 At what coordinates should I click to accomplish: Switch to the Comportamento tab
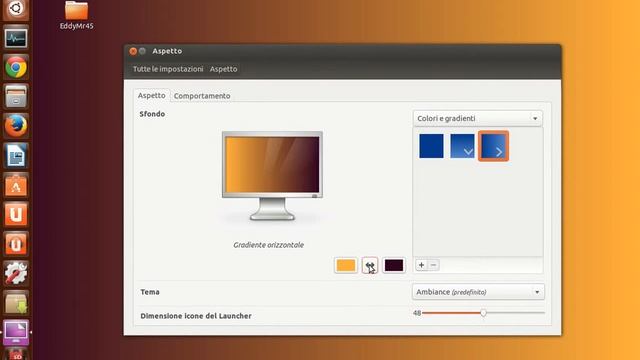pos(202,96)
